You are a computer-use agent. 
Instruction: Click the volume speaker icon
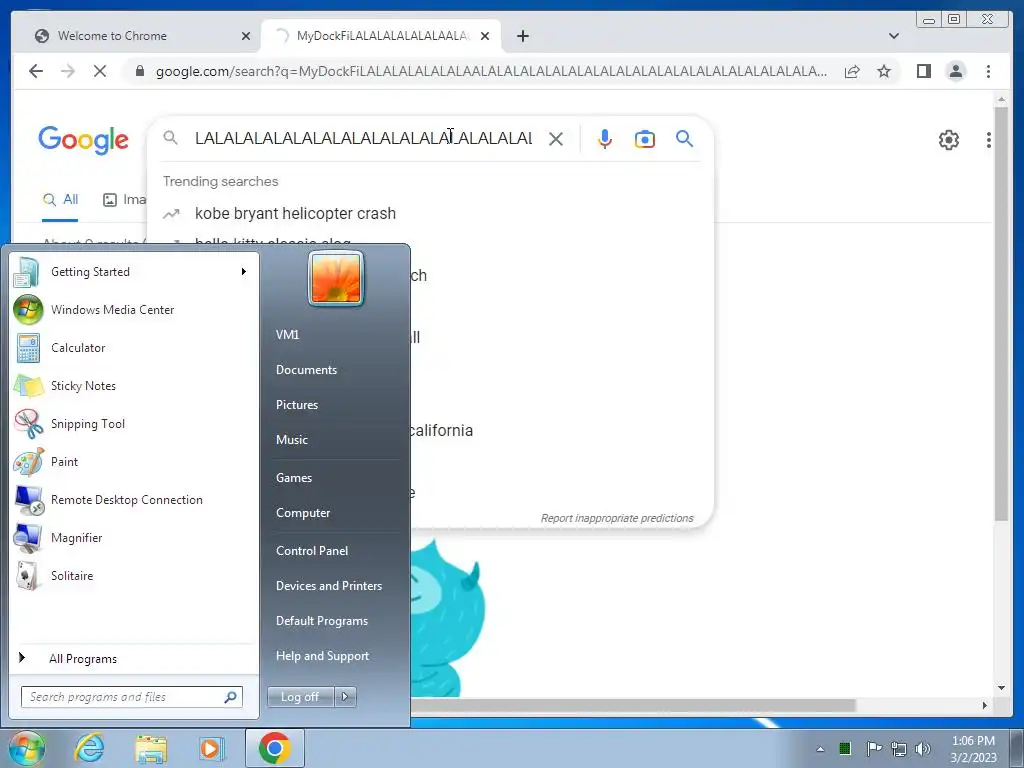point(922,749)
